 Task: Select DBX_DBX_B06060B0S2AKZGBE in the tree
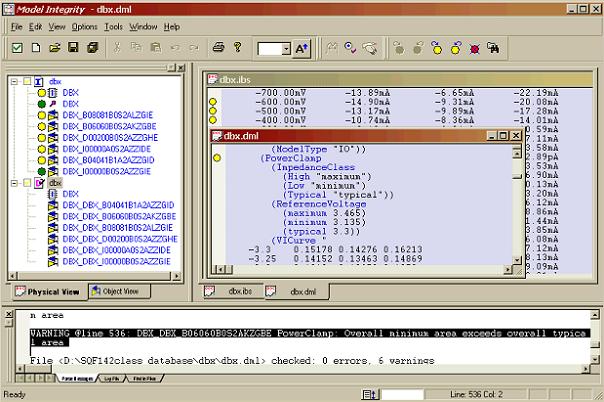[x=119, y=216]
